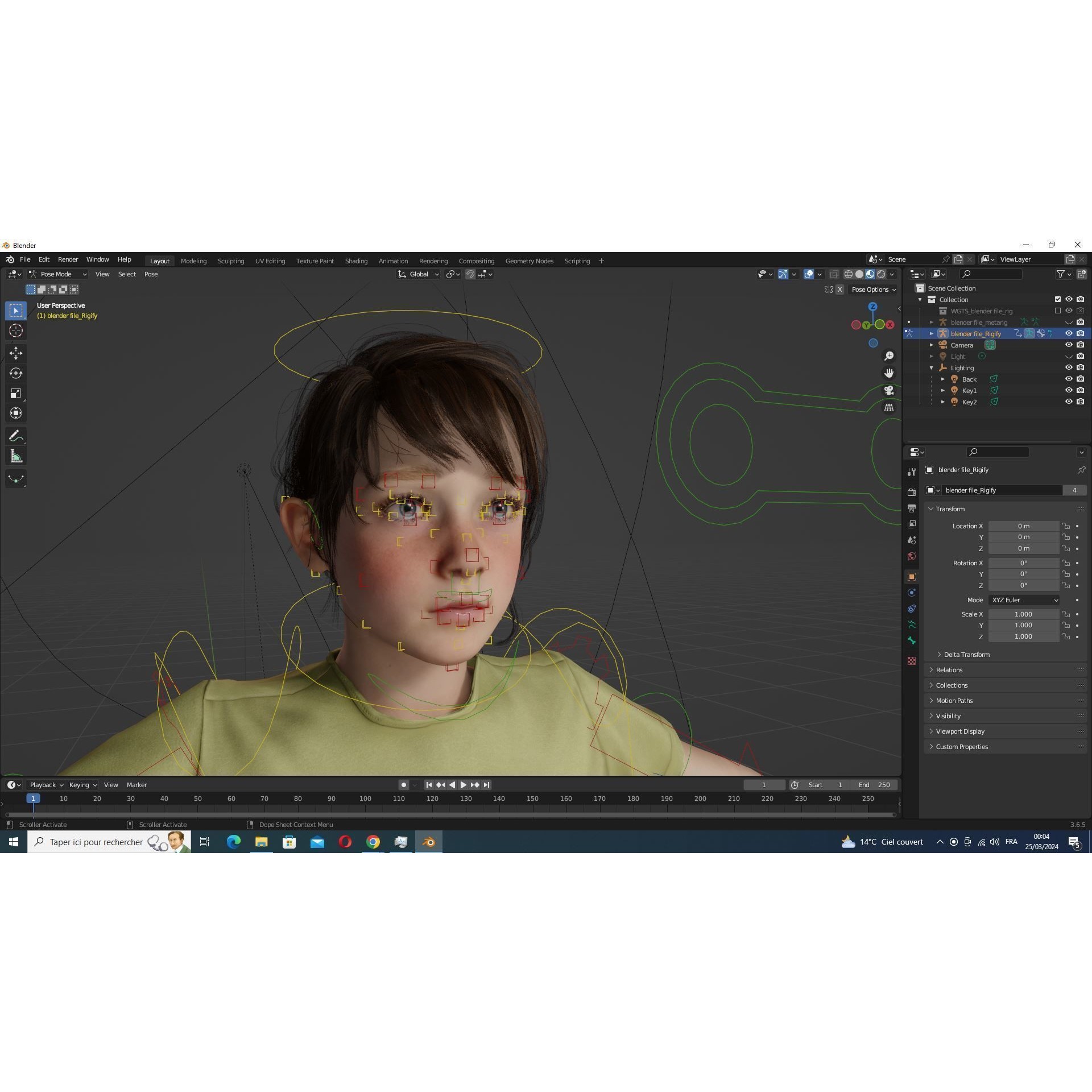Open the Armature data properties tab
The width and height of the screenshot is (1092, 1092).
pyautogui.click(x=912, y=624)
